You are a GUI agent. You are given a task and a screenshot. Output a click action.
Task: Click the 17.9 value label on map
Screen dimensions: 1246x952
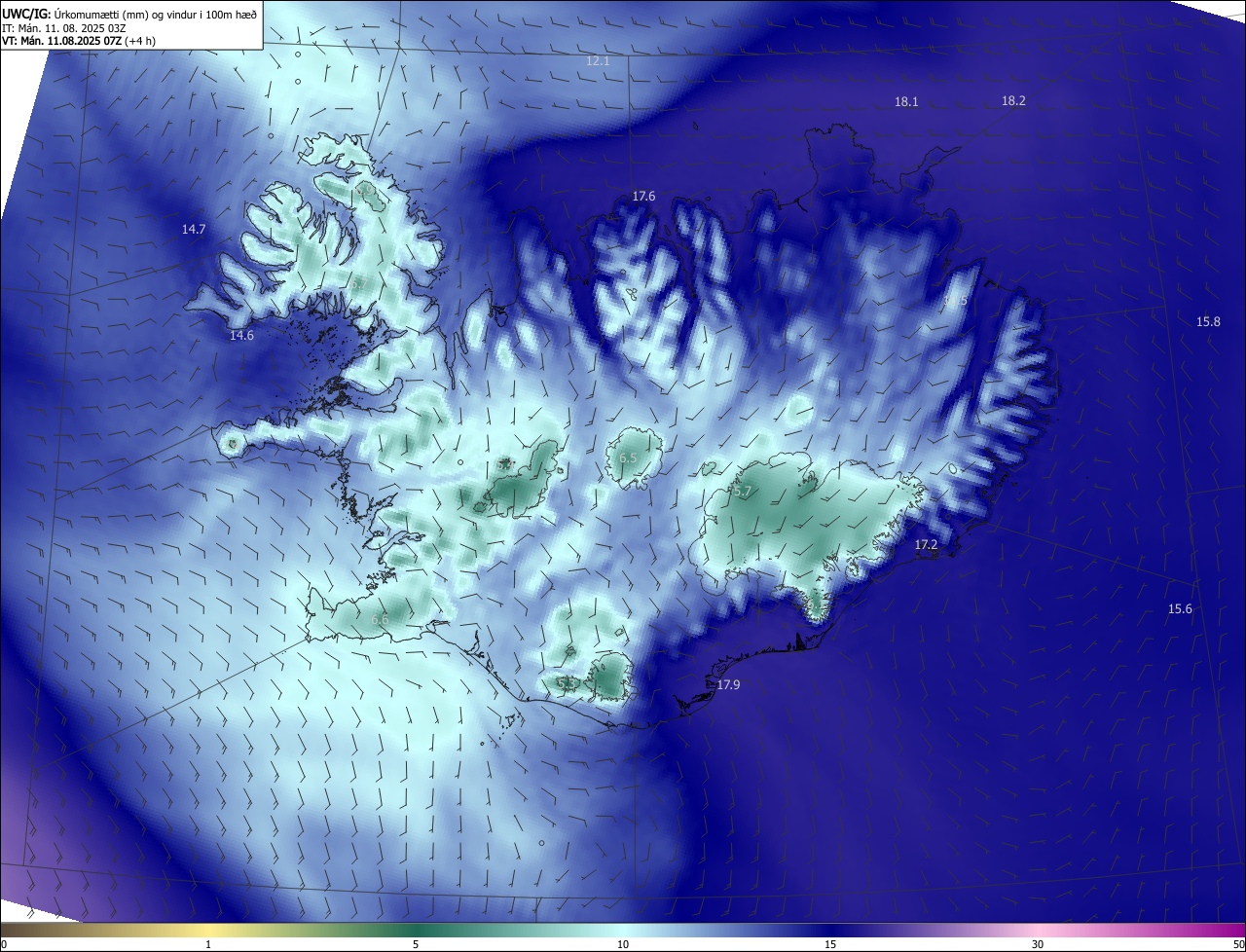coord(728,685)
